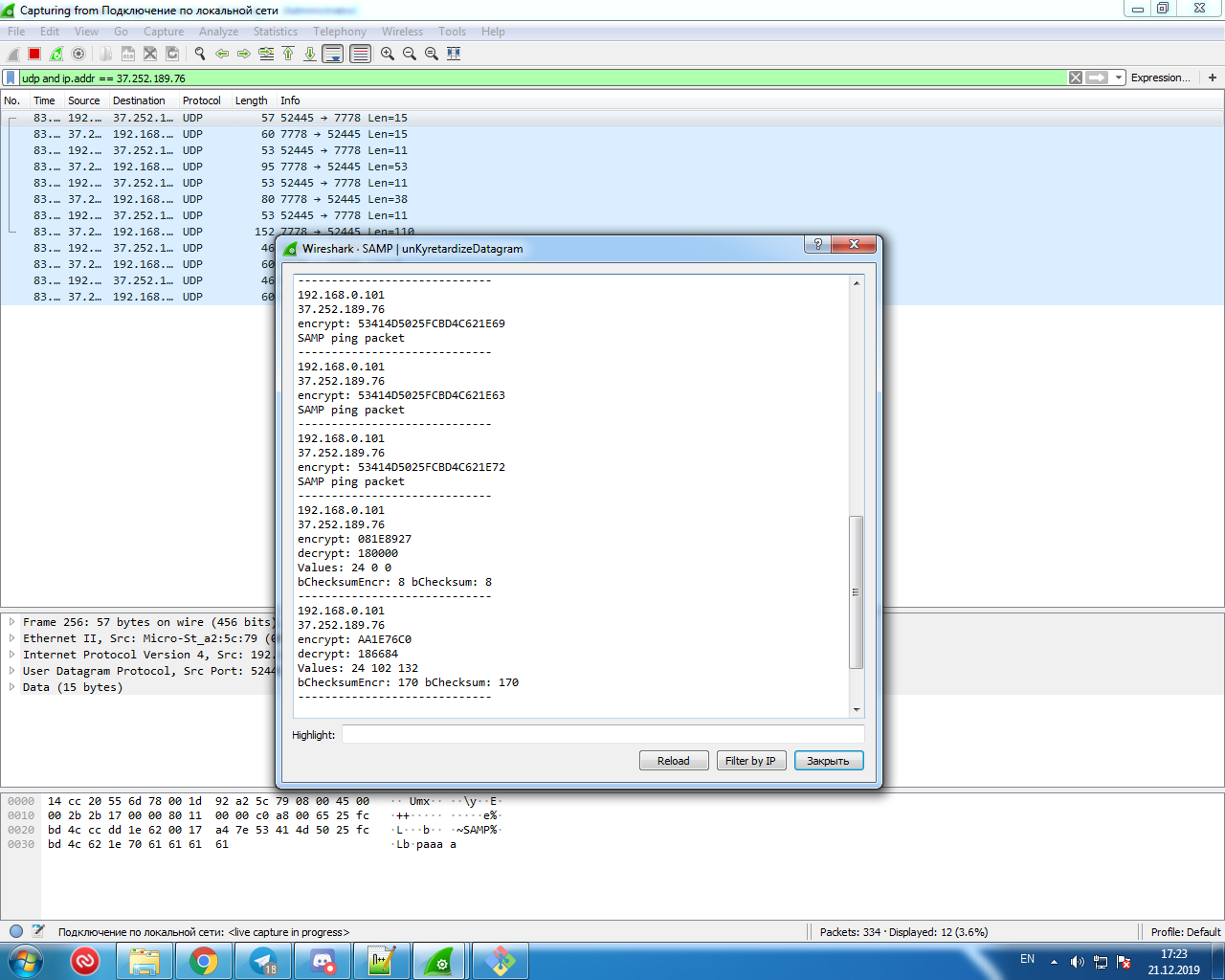The height and width of the screenshot is (980, 1225).
Task: Restart the current capture
Action: (56, 55)
